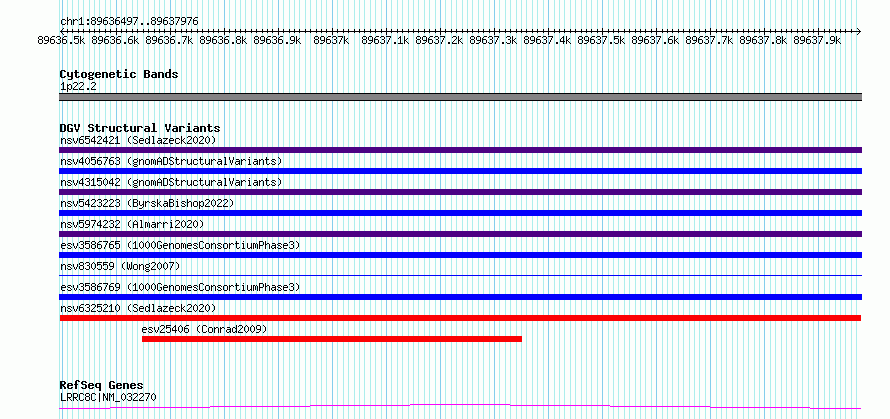890x419 pixels.
Task: Click the Cytogenetic Bands track title
Action: 119,74
